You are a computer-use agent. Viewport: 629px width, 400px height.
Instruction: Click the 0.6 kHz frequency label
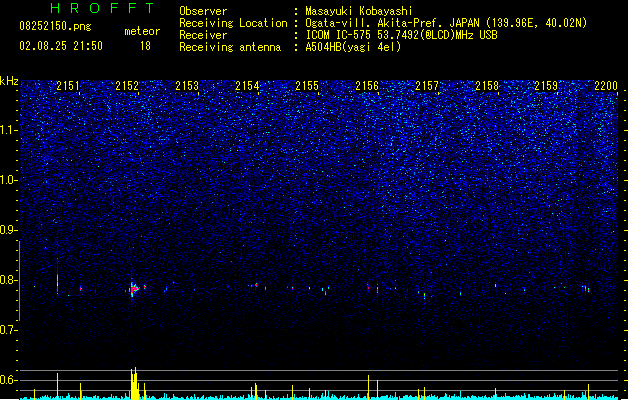(x=8, y=380)
